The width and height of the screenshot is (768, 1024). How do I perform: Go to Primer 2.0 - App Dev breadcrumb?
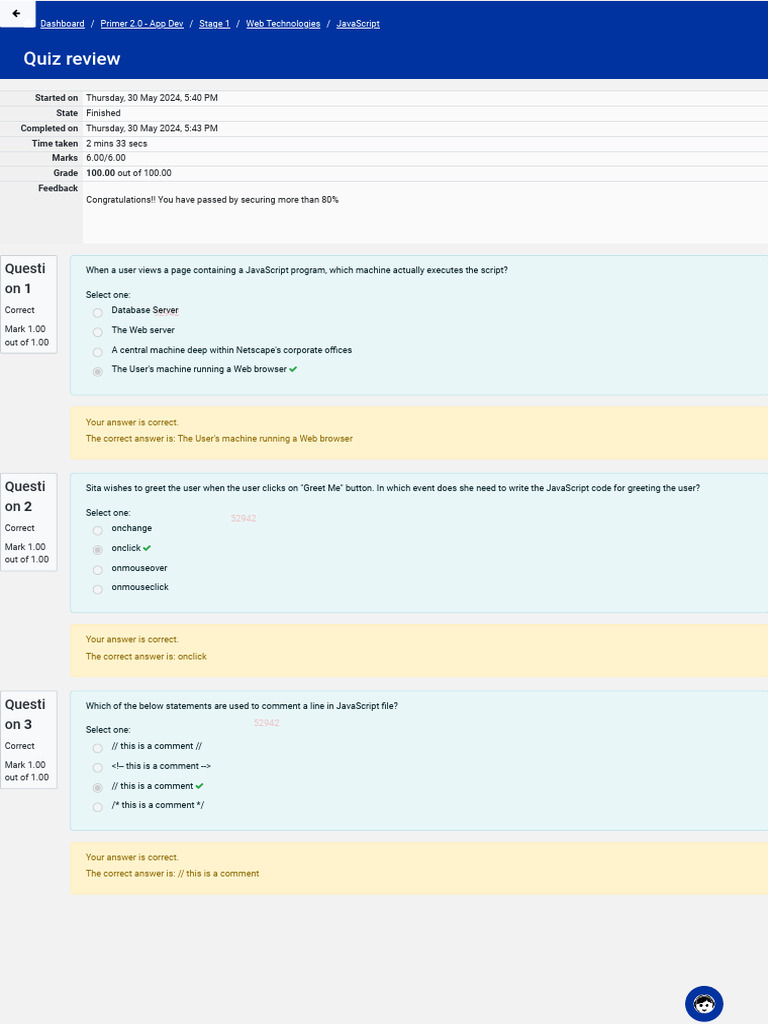coord(142,23)
